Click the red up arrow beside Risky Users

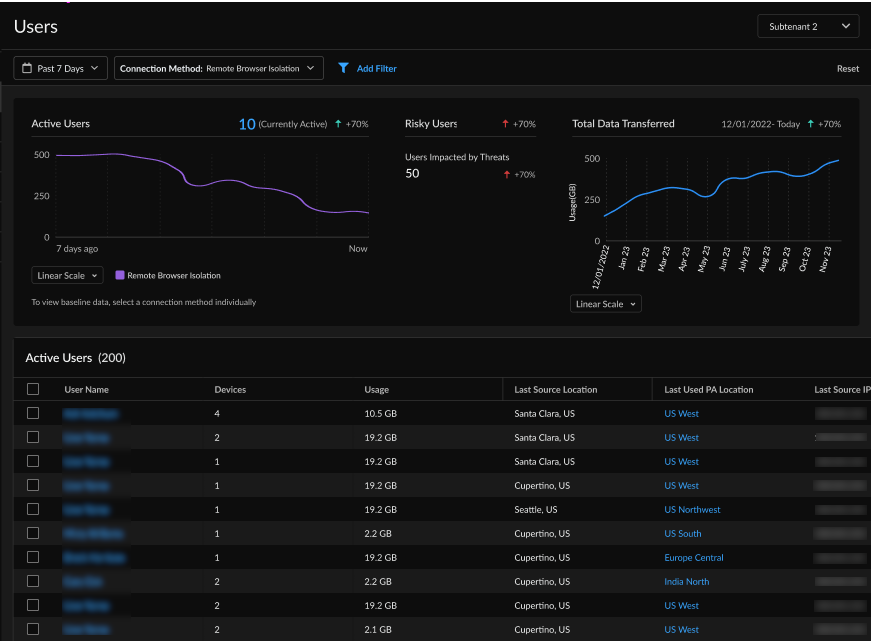tap(505, 124)
